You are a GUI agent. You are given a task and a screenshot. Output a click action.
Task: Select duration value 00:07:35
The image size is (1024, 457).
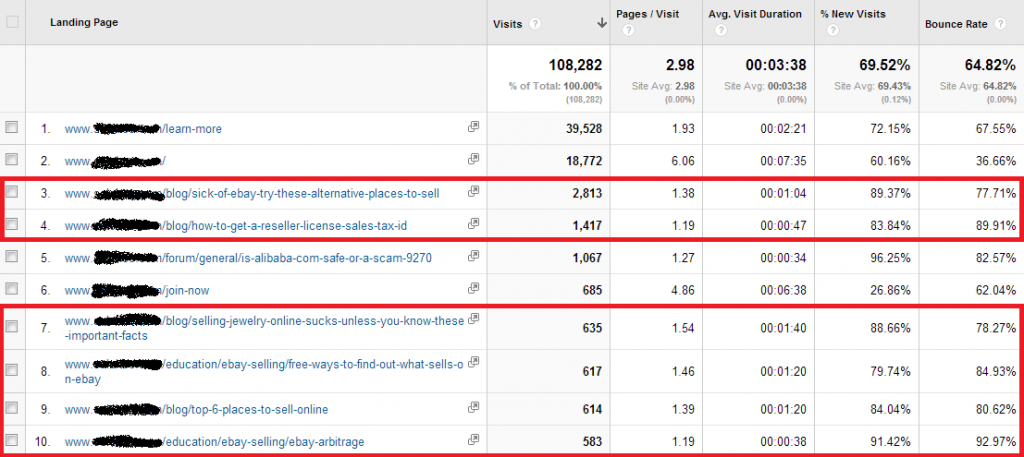783,160
